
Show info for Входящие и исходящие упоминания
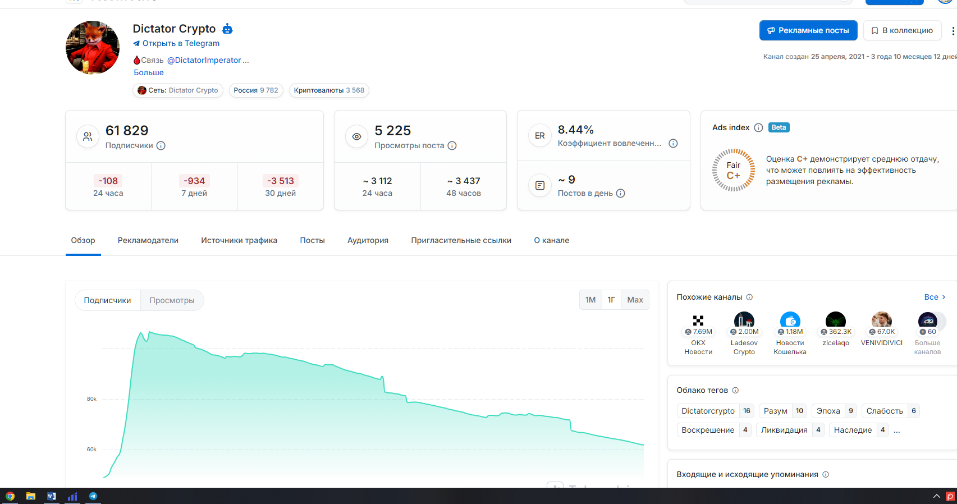pos(825,475)
